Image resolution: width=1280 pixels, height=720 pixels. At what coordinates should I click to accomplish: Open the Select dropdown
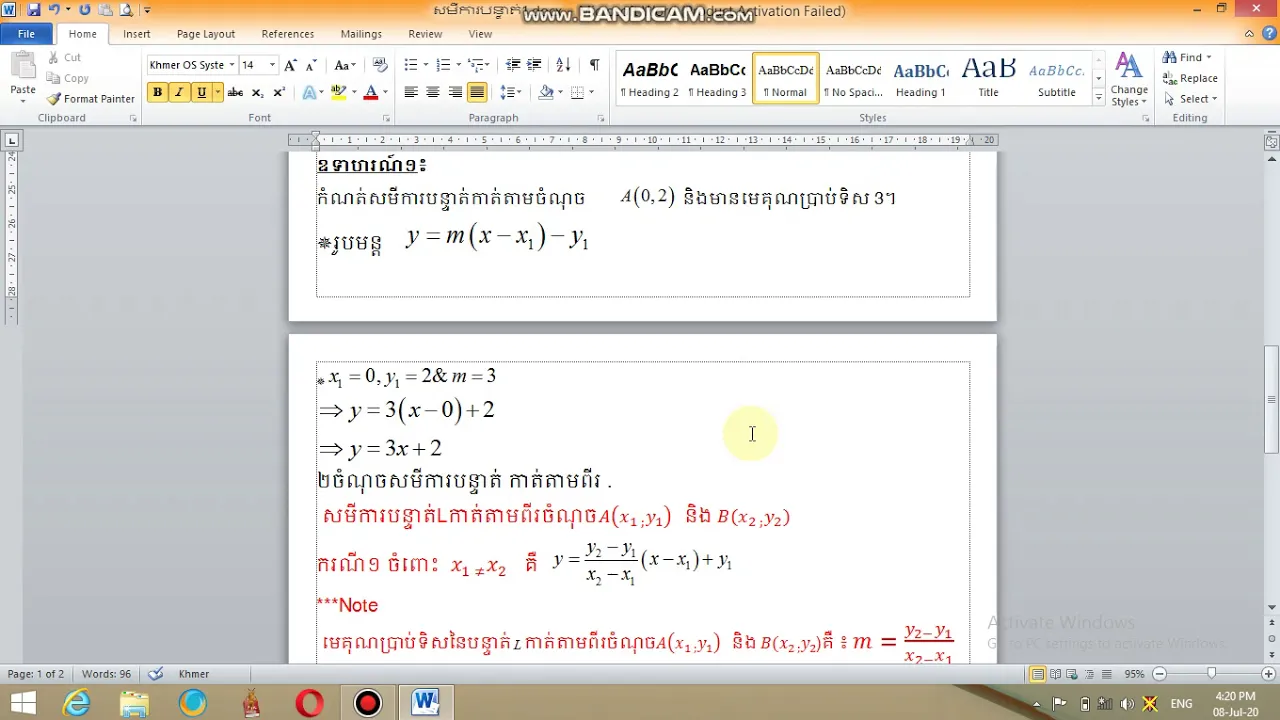(1190, 99)
